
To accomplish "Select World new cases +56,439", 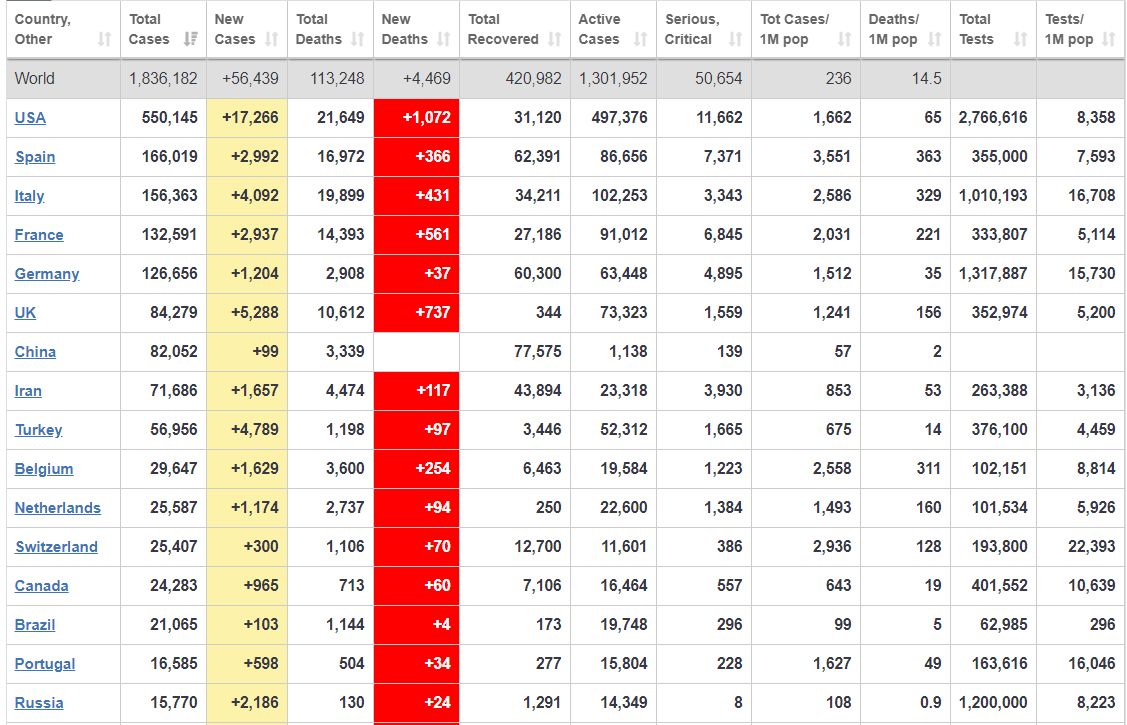I will click(x=250, y=78).
